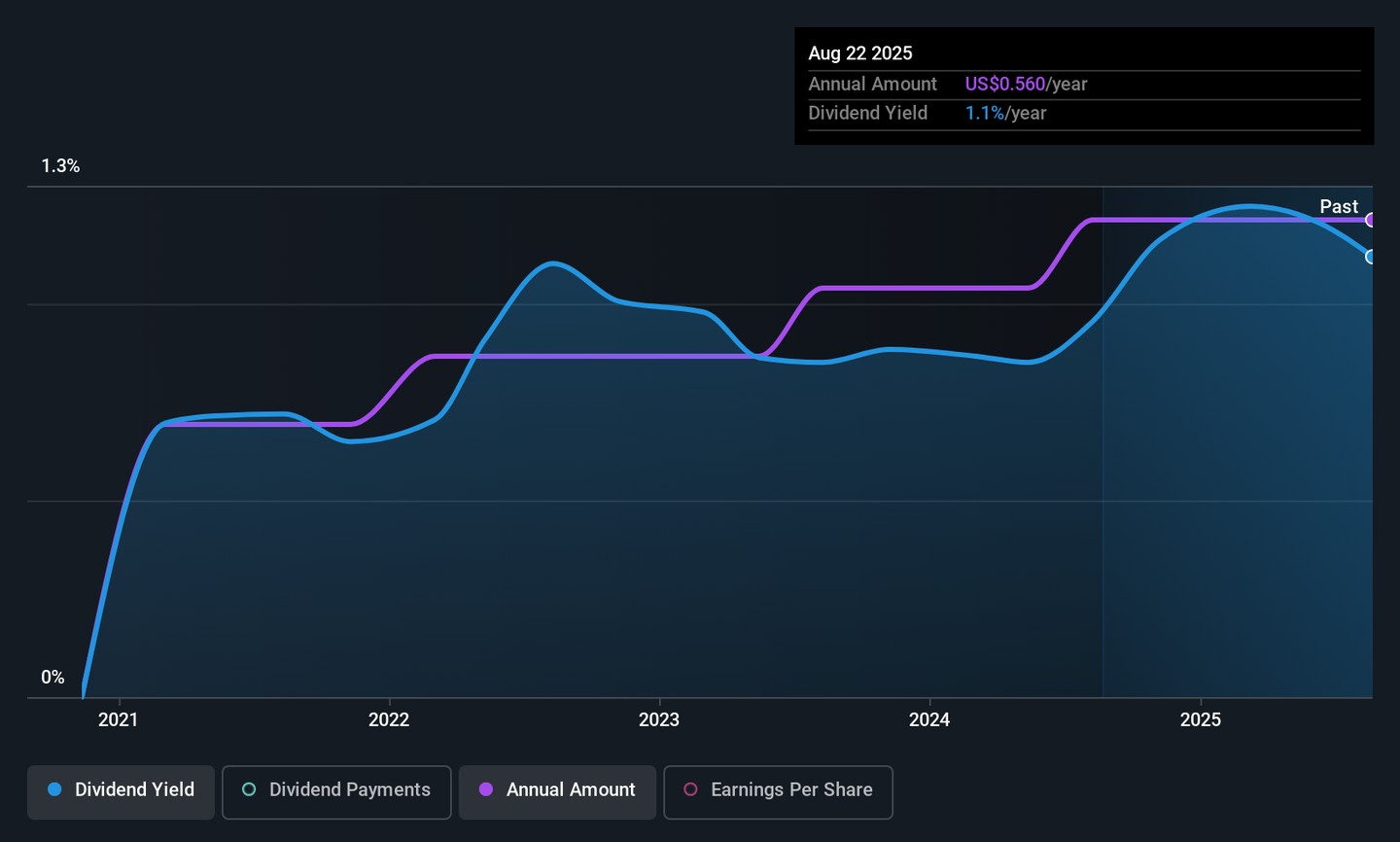The image size is (1400, 842).
Task: Click the purple dot beside Annual Amount
Action: pyautogui.click(x=486, y=789)
